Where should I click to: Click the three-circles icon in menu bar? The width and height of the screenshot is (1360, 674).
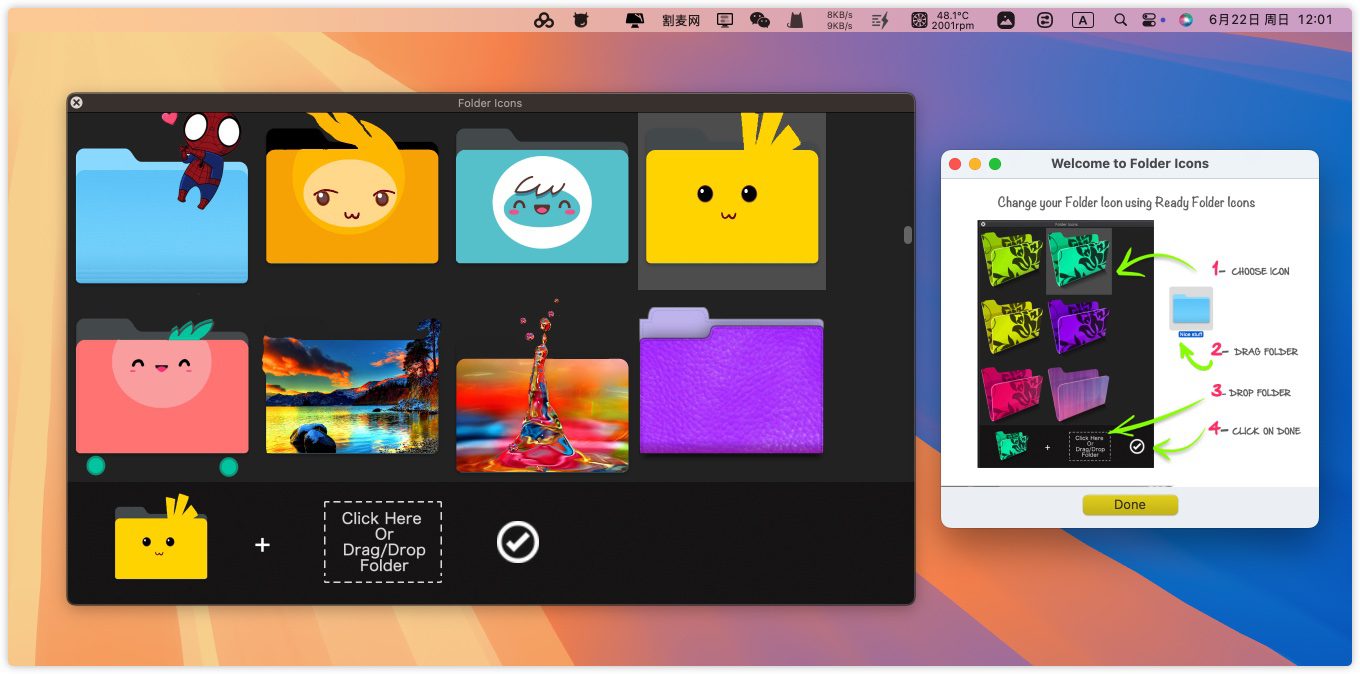[x=544, y=20]
